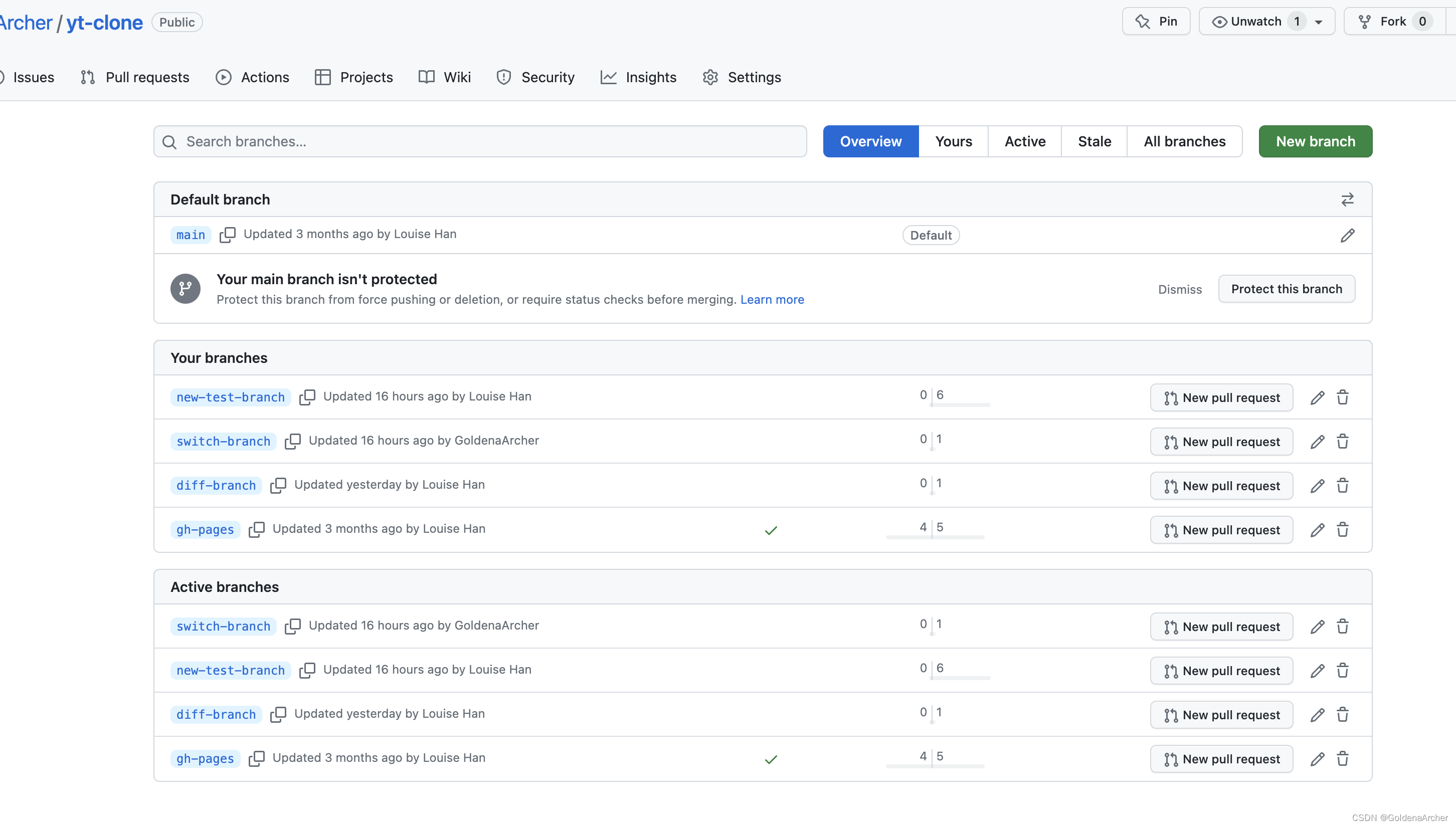This screenshot has height=826, width=1456.
Task: Delete switch-branch in Active branches
Action: point(1343,627)
